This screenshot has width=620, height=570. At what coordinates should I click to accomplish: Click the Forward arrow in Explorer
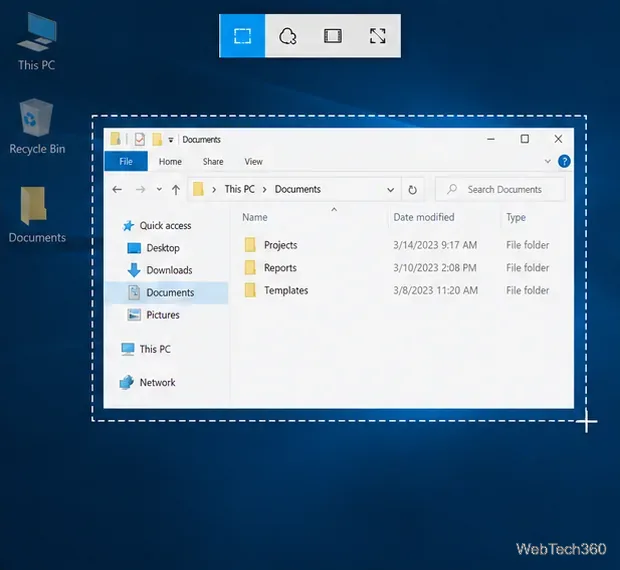pyautogui.click(x=140, y=189)
